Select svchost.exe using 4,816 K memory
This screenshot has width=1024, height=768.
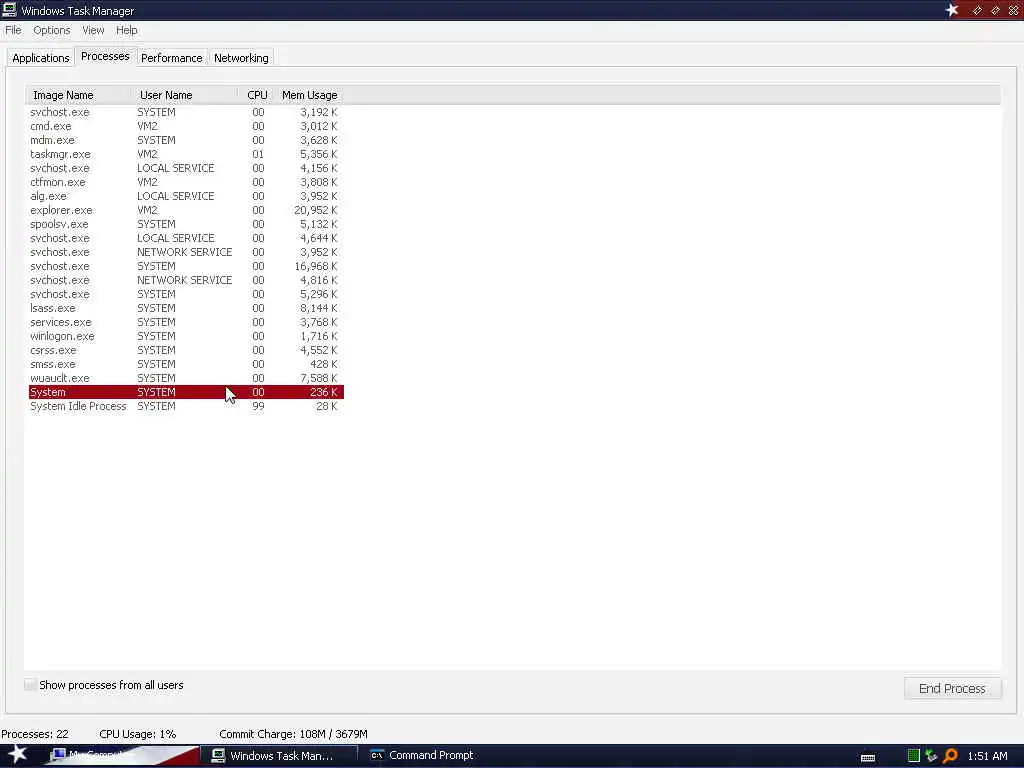click(x=186, y=280)
